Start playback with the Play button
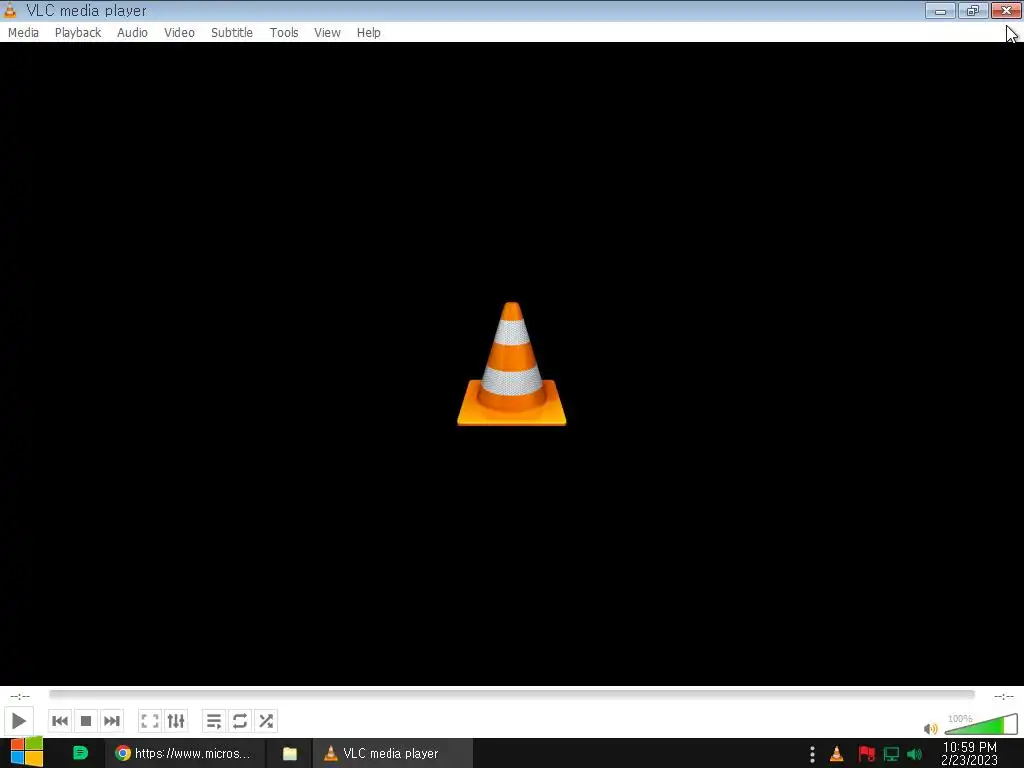1024x768 pixels. click(18, 721)
